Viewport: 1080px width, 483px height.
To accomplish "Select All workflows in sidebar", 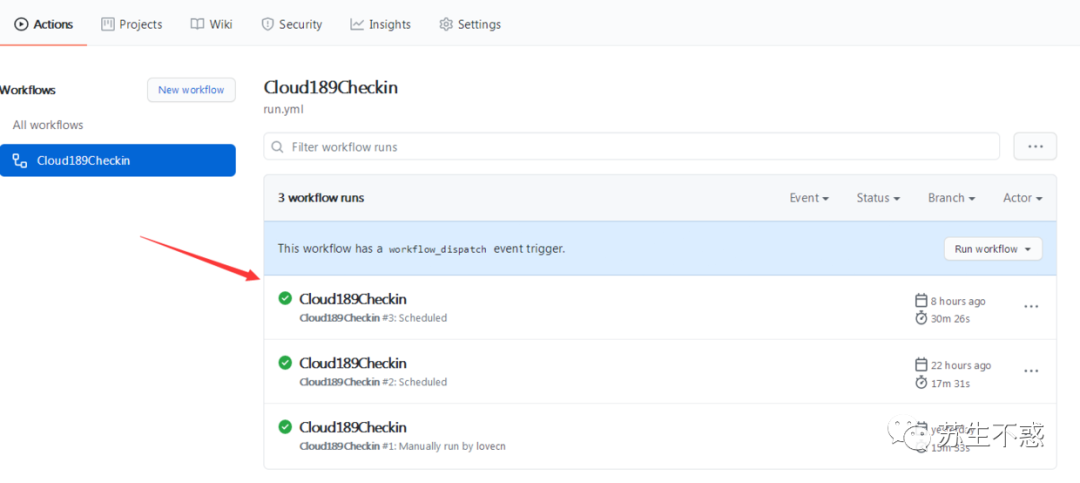I will pos(48,125).
